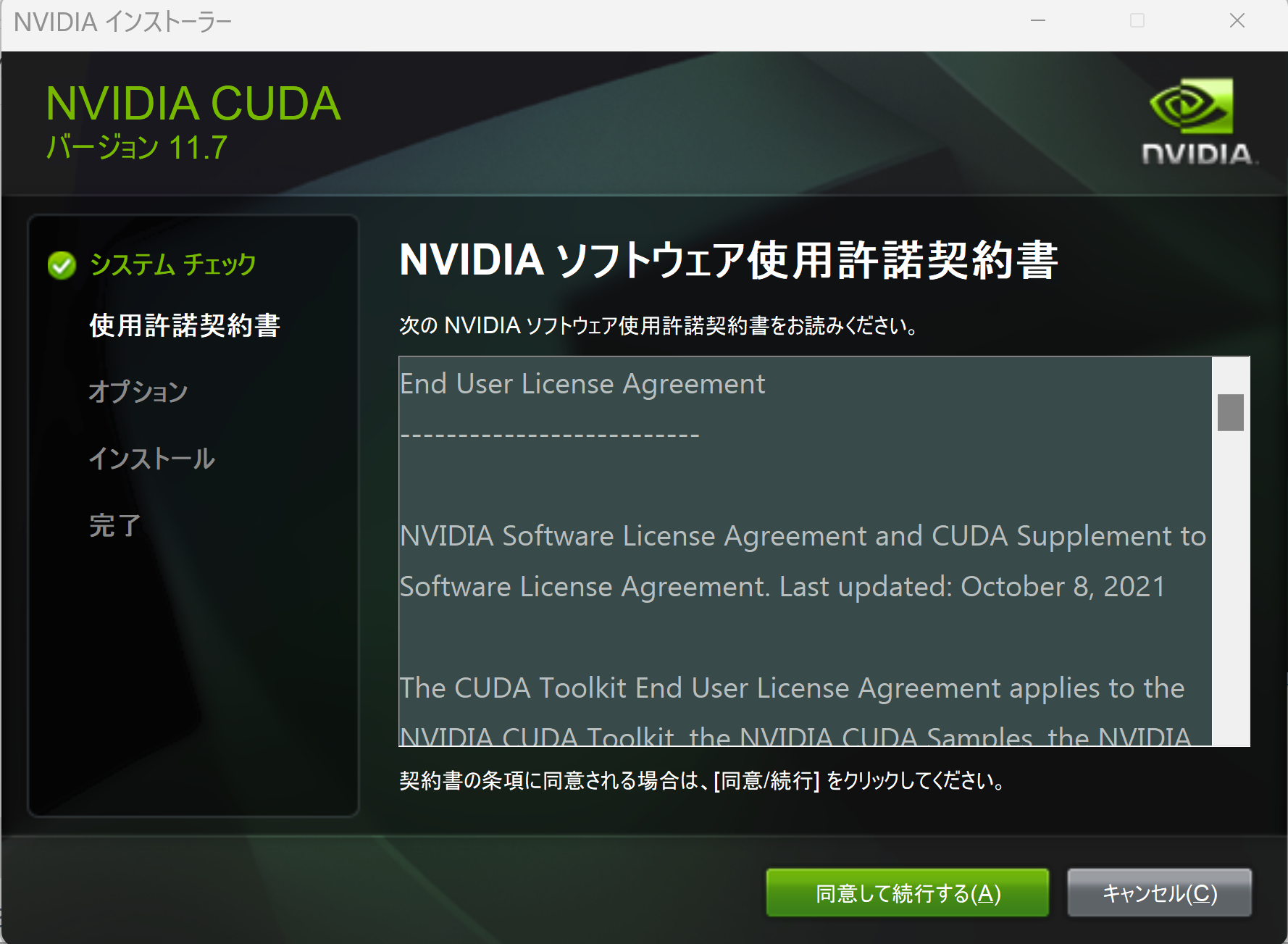The height and width of the screenshot is (944, 1288).
Task: Agree and continue with 同意して続行する button
Action: click(x=908, y=893)
